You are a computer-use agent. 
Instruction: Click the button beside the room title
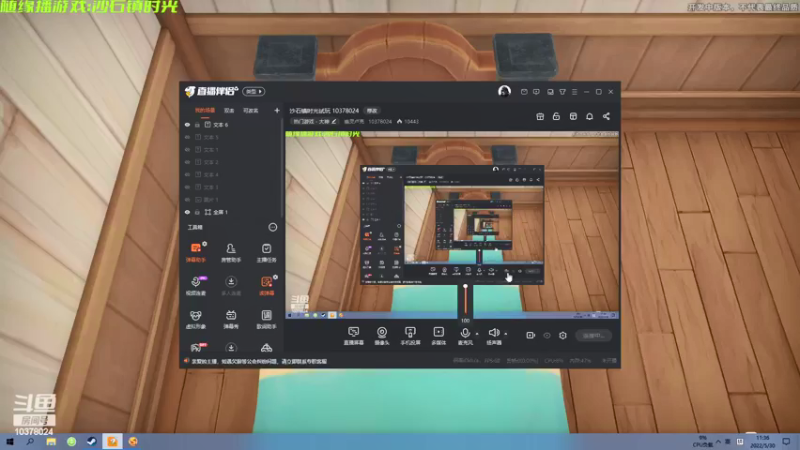pos(372,111)
